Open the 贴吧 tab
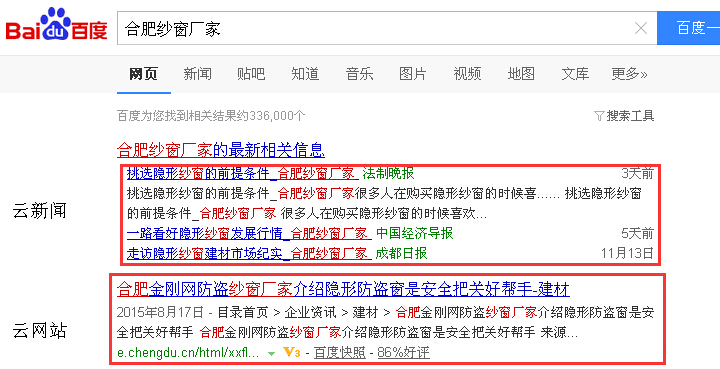 pos(251,73)
